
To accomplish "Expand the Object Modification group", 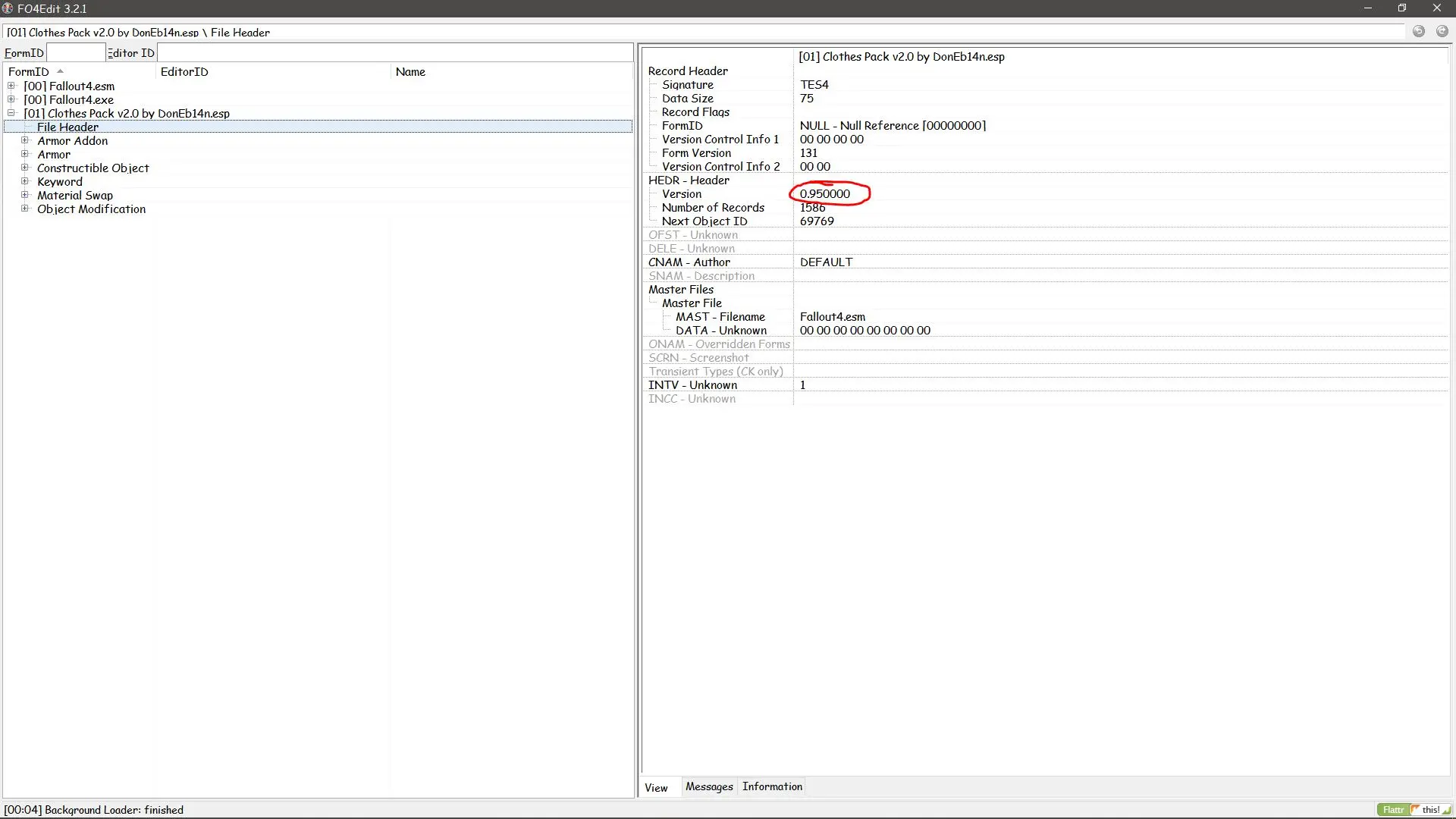I will click(x=25, y=209).
